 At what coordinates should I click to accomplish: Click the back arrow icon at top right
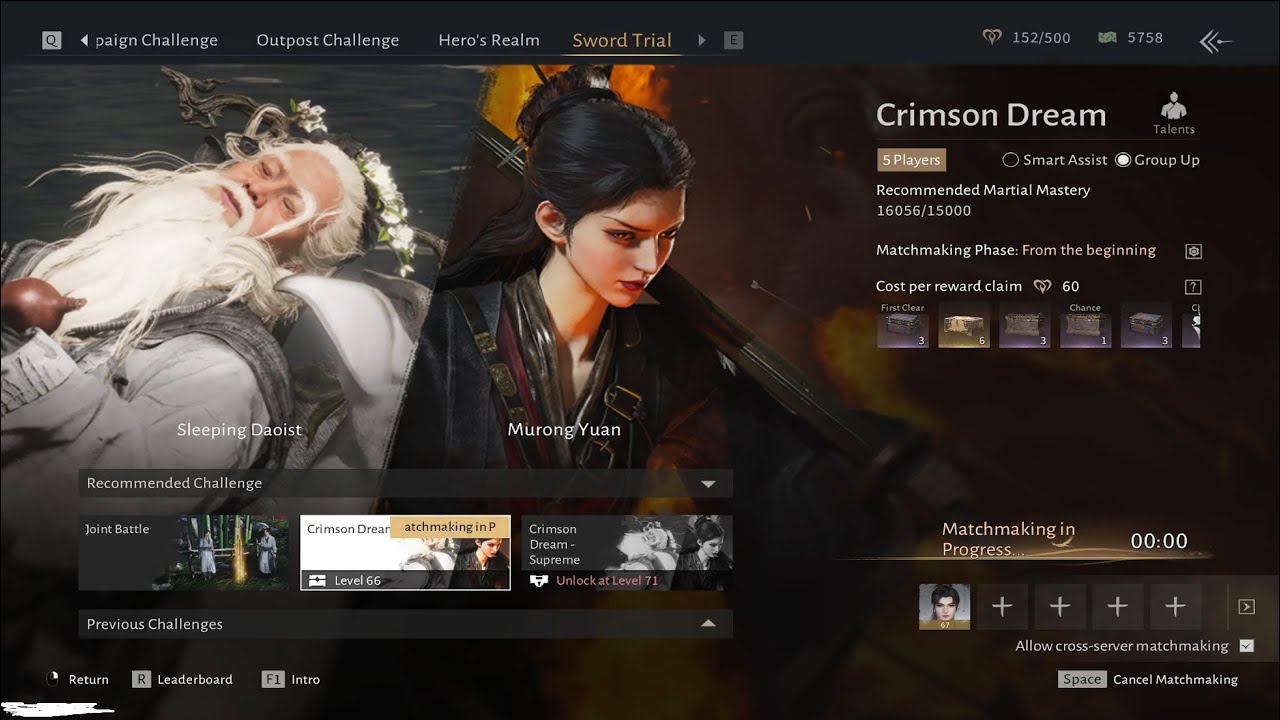(x=1216, y=41)
